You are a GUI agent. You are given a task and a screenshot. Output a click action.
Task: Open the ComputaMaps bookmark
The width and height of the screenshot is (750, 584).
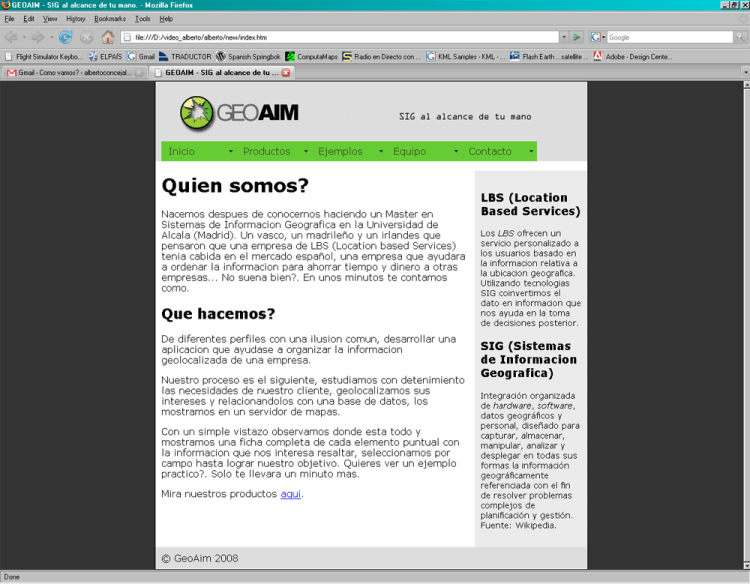pyautogui.click(x=311, y=56)
